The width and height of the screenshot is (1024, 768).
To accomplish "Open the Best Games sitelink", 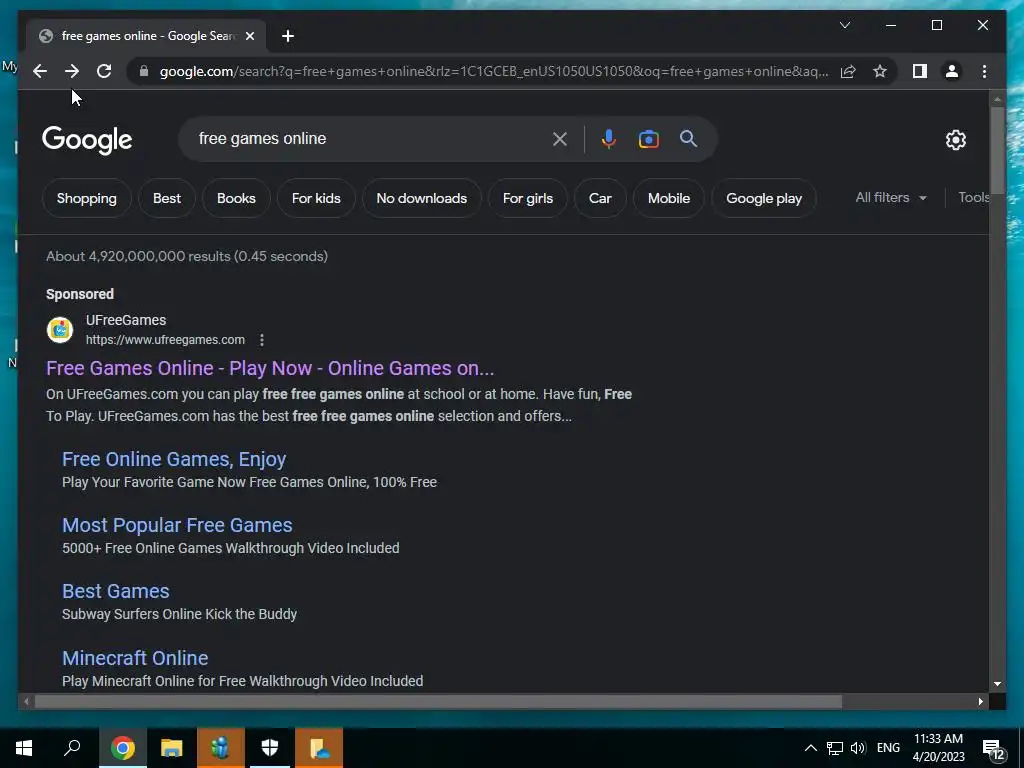I will 116,591.
